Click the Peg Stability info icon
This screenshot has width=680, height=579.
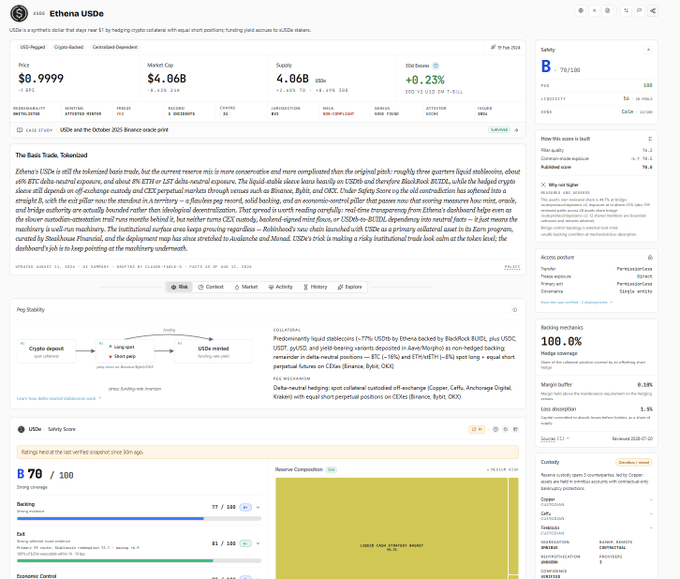tap(515, 310)
